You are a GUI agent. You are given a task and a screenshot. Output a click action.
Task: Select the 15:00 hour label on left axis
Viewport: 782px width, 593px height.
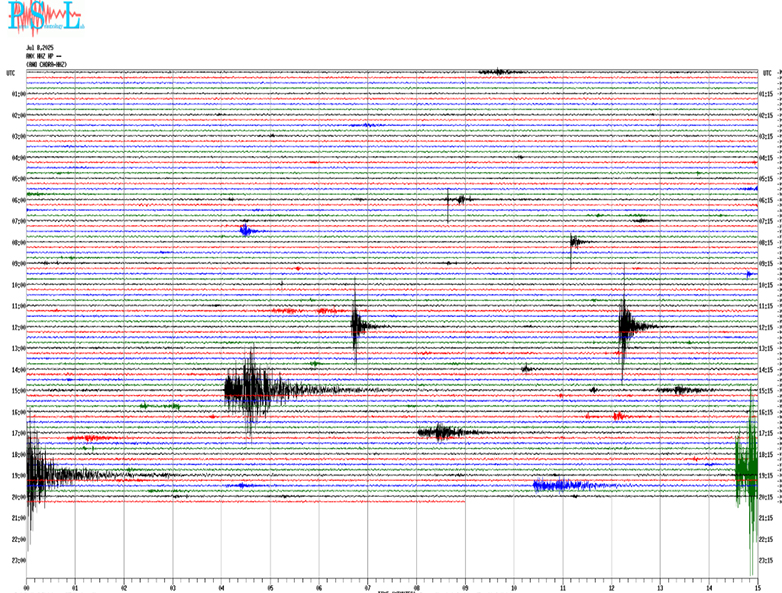(x=17, y=391)
